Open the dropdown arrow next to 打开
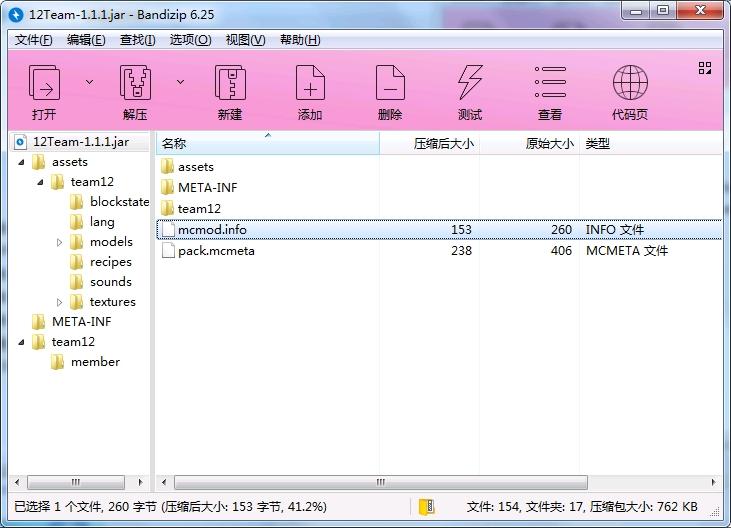This screenshot has height=528, width=731. point(90,82)
